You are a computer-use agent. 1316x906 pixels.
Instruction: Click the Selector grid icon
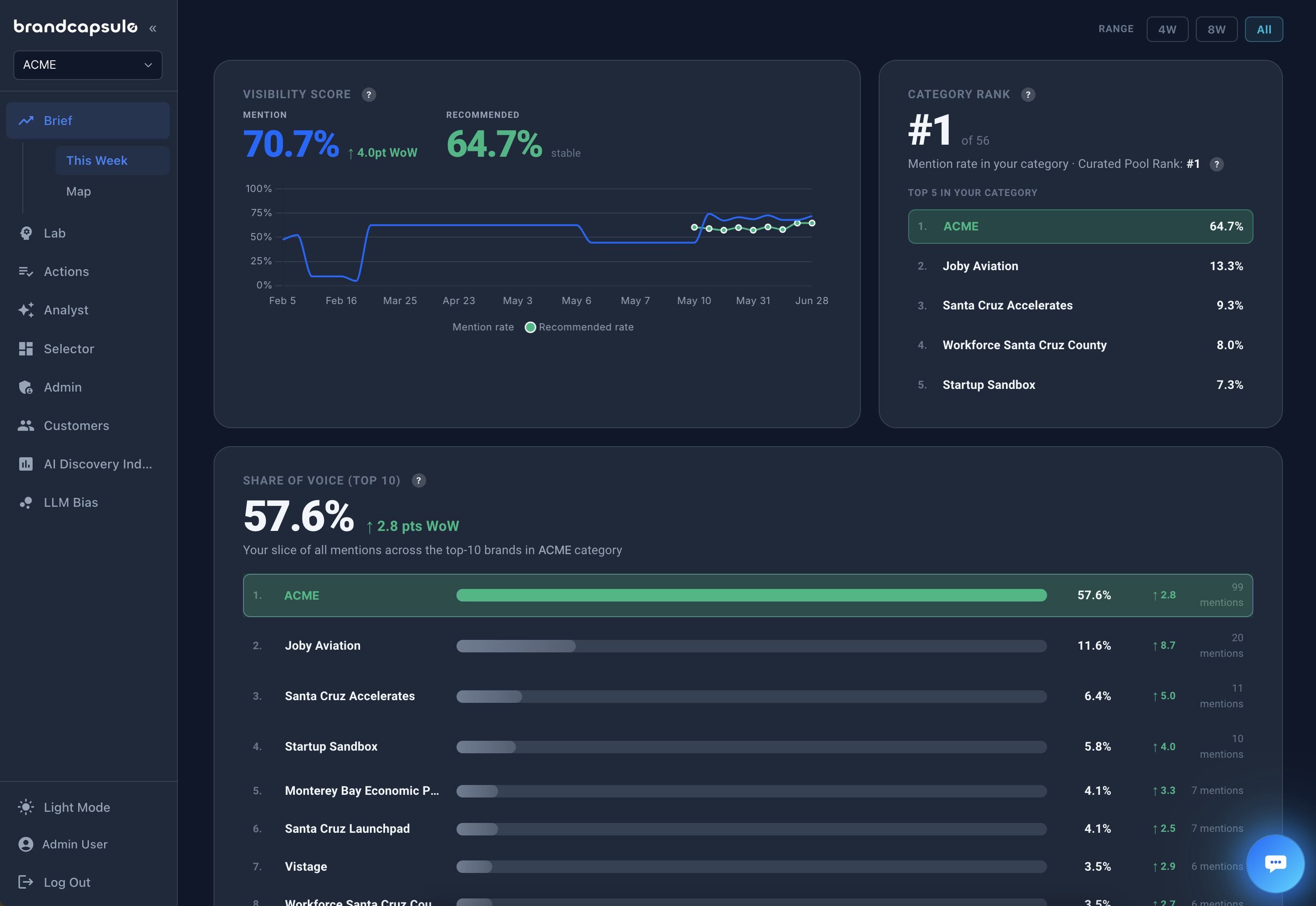point(26,349)
